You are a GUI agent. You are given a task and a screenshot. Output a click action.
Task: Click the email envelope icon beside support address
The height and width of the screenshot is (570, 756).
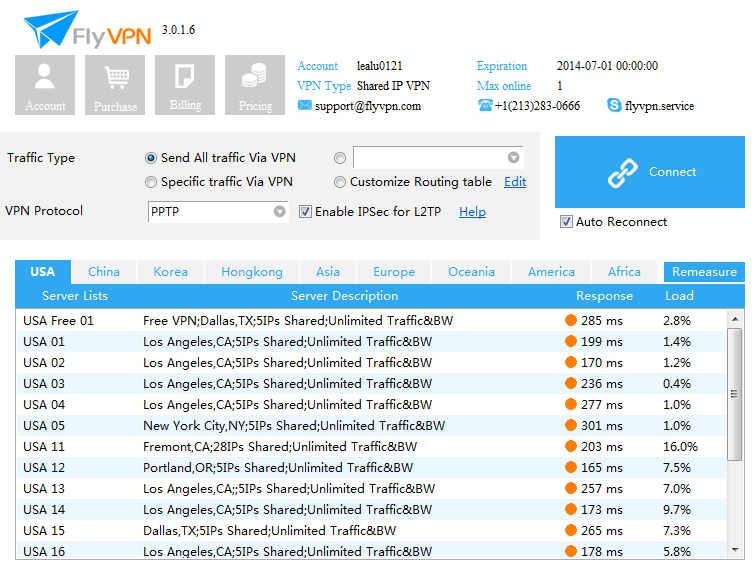click(x=304, y=105)
